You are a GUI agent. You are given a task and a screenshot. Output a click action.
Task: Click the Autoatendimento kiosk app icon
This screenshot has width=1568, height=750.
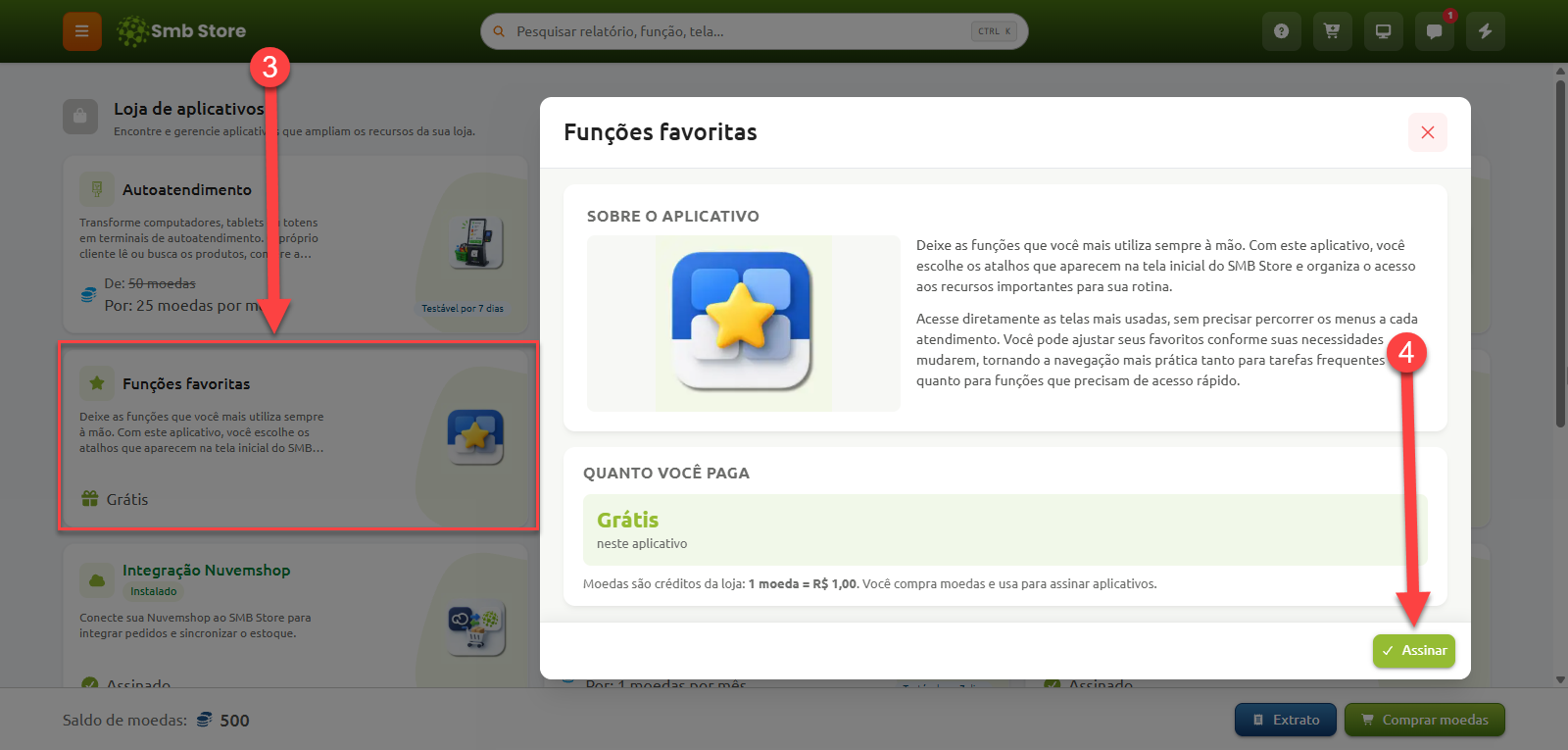pos(97,189)
